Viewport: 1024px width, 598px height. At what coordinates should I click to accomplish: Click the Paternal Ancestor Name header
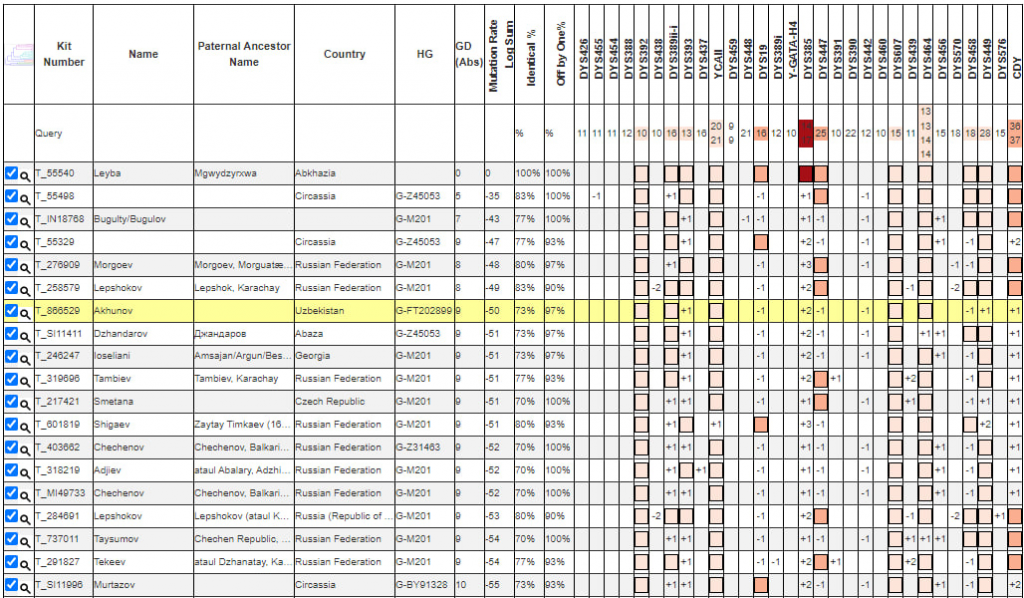coord(243,55)
